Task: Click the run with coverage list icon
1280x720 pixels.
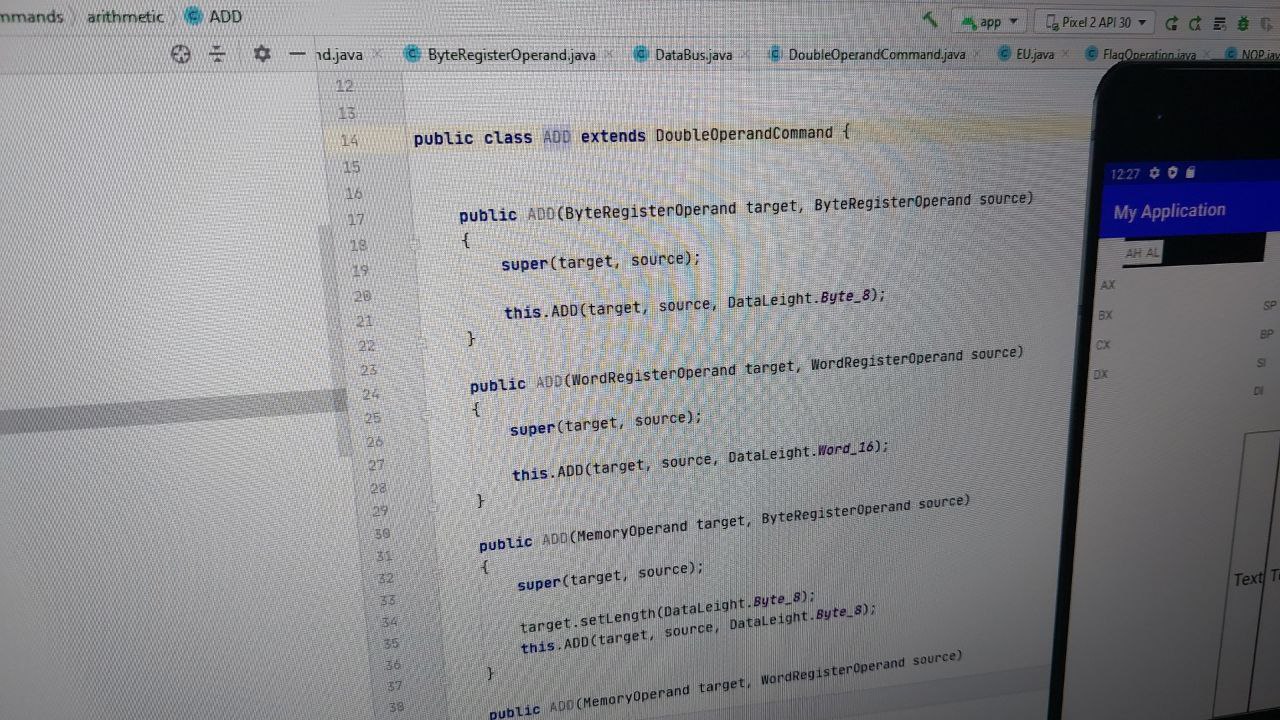Action: [x=1219, y=23]
